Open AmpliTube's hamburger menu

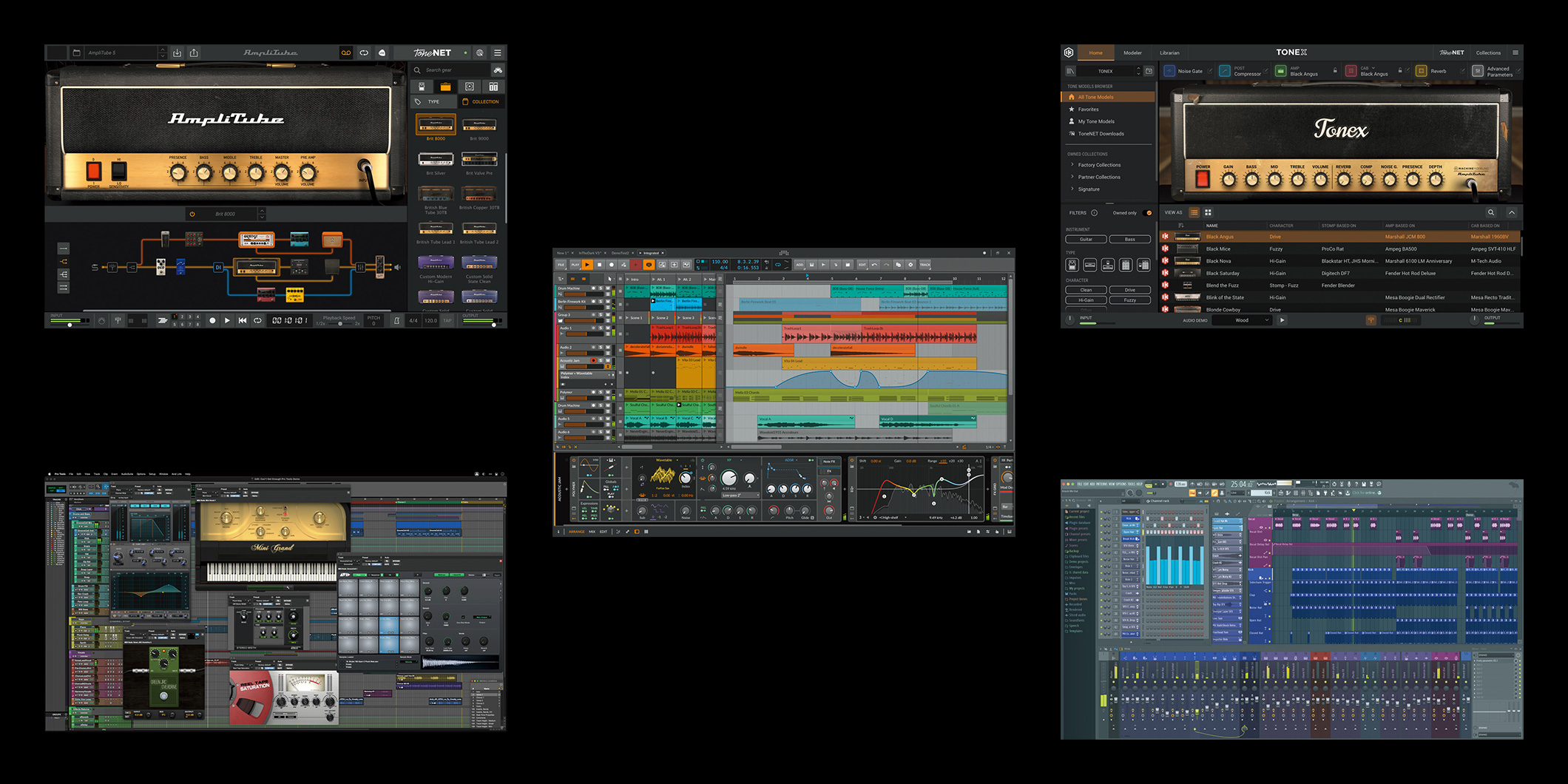pyautogui.click(x=498, y=53)
